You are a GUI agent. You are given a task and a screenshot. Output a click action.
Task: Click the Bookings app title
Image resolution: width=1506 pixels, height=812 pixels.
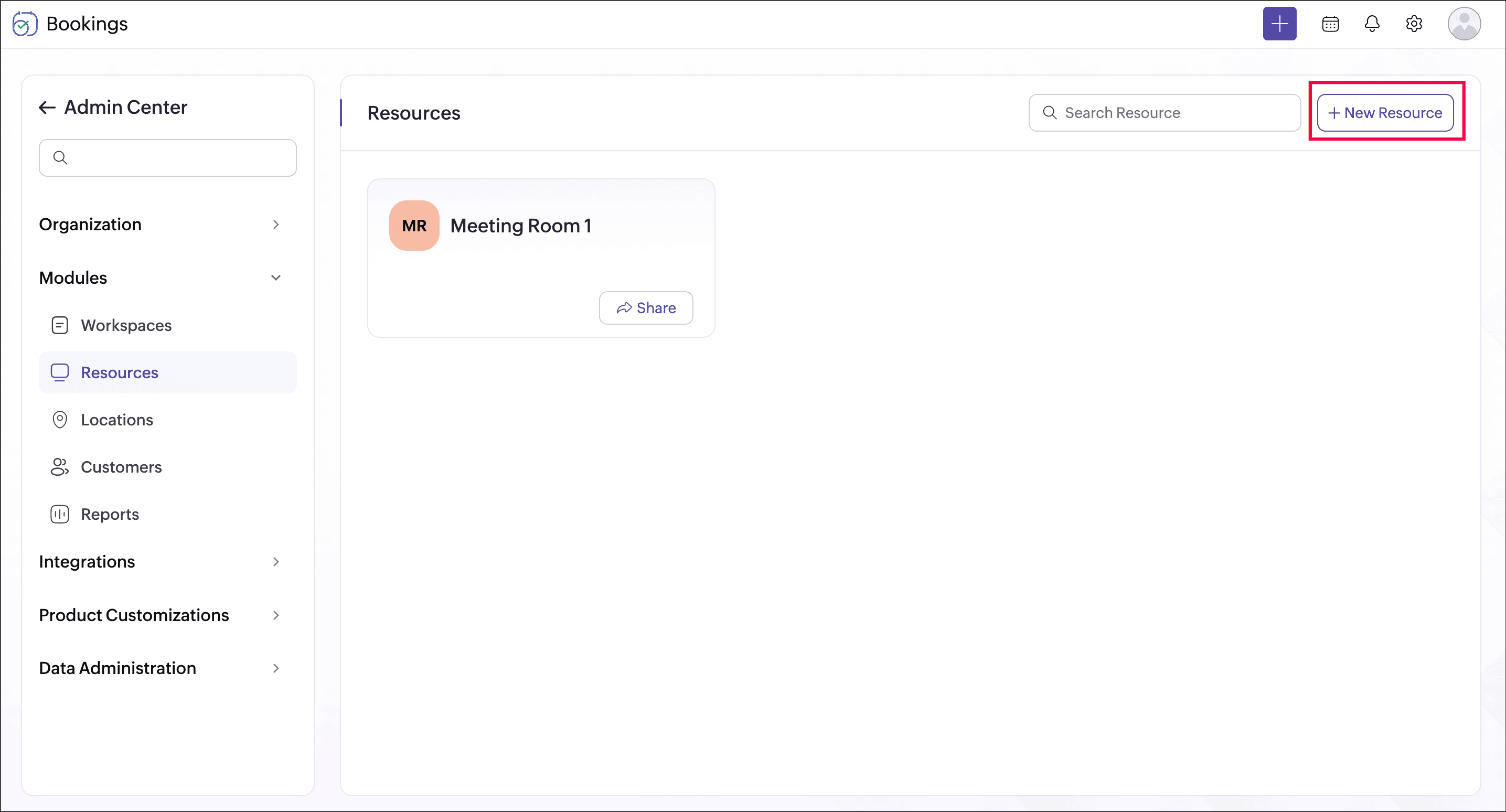(87, 24)
